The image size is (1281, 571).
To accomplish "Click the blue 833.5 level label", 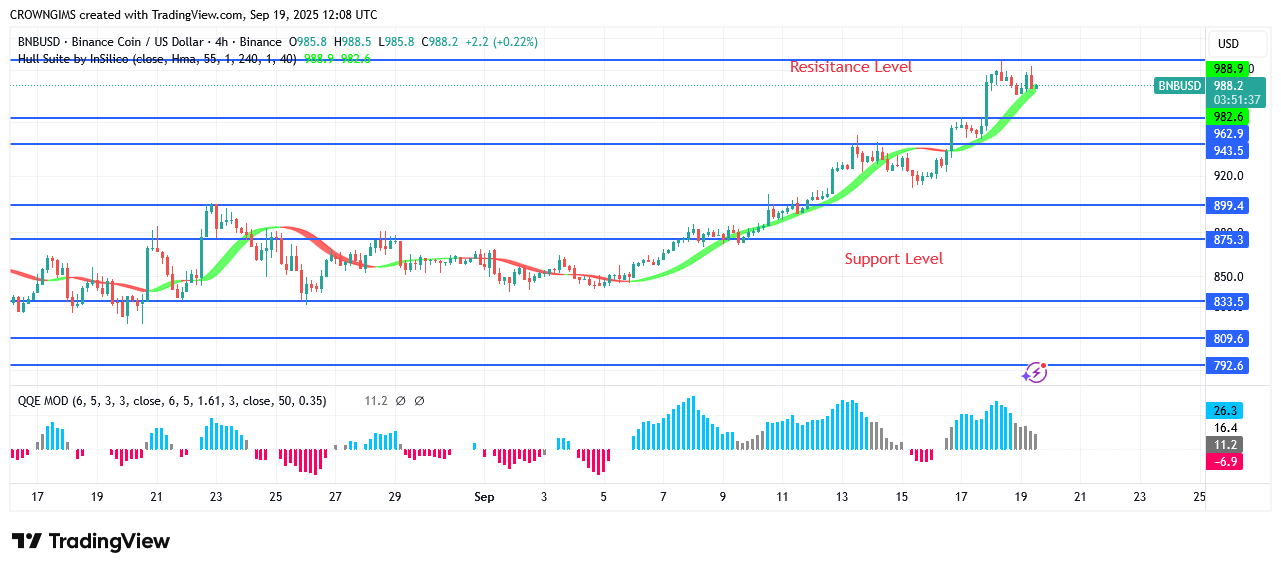I will [1228, 301].
